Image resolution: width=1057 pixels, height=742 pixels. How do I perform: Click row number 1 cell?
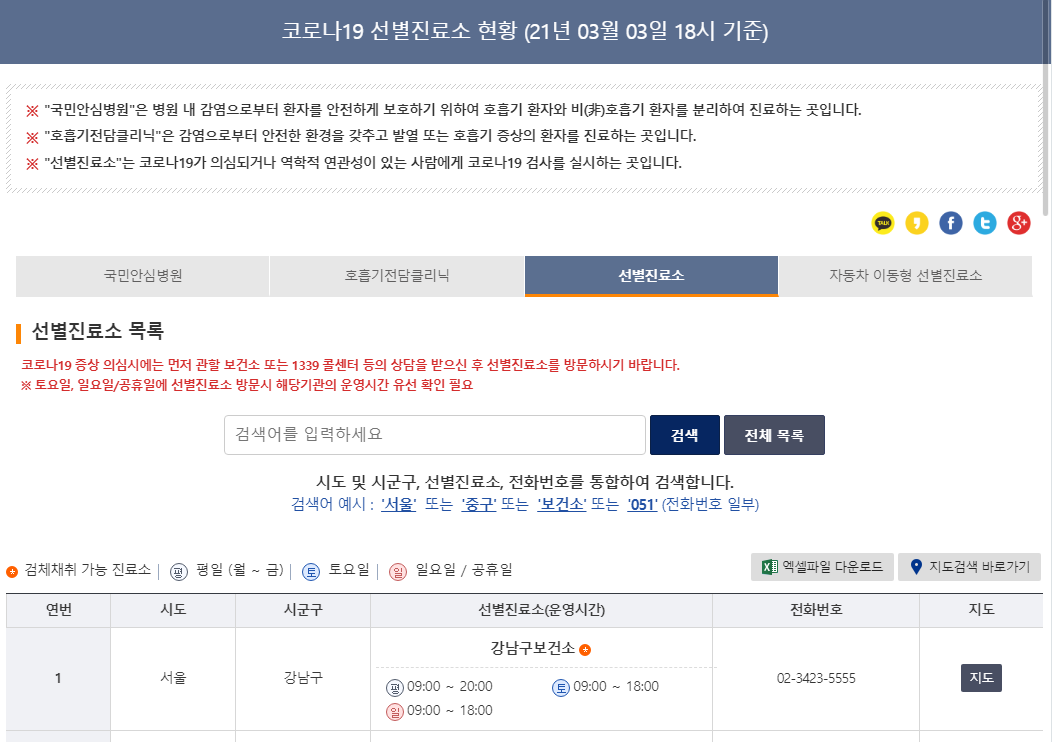[59, 679]
